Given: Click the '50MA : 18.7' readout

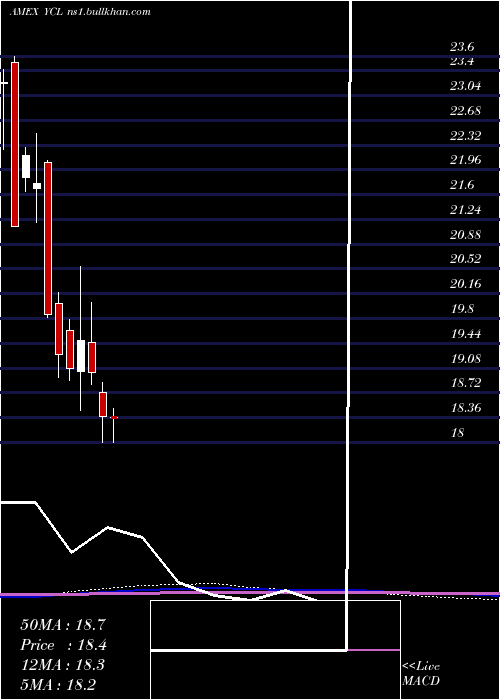Looking at the screenshot, I should pos(63,625).
